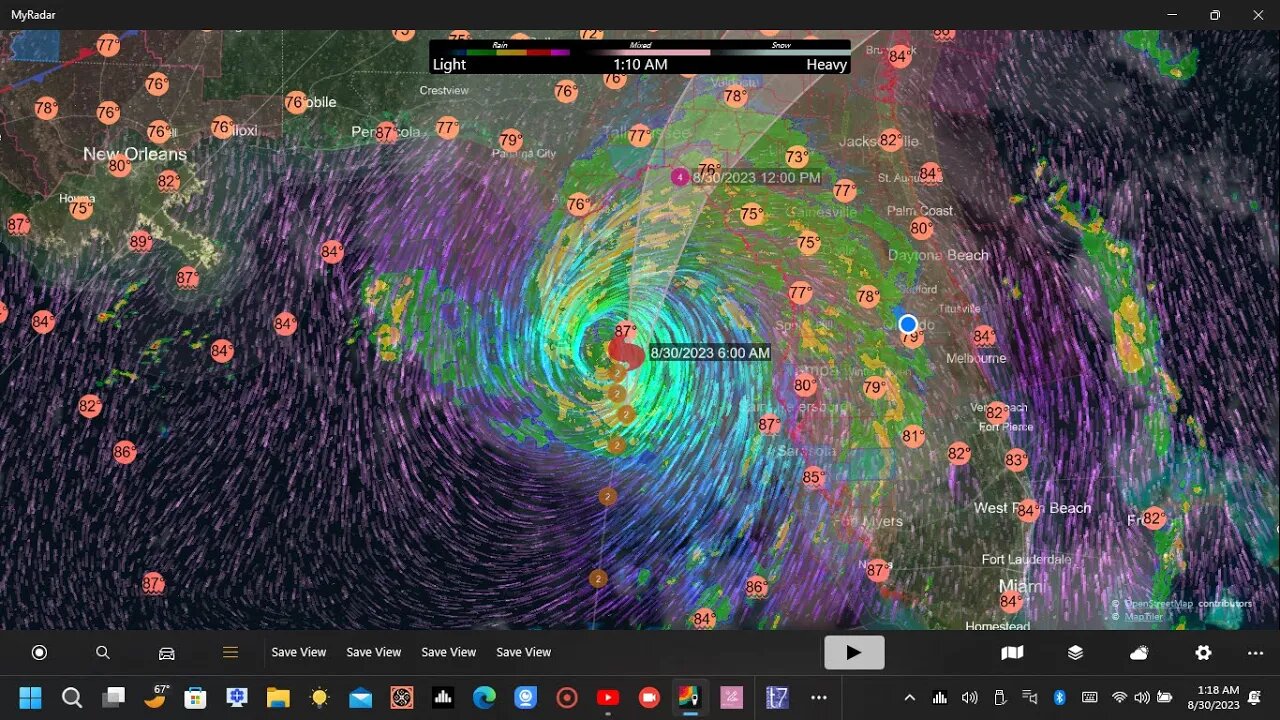Click the 89° temperature marker
The height and width of the screenshot is (720, 1280).
pos(141,242)
